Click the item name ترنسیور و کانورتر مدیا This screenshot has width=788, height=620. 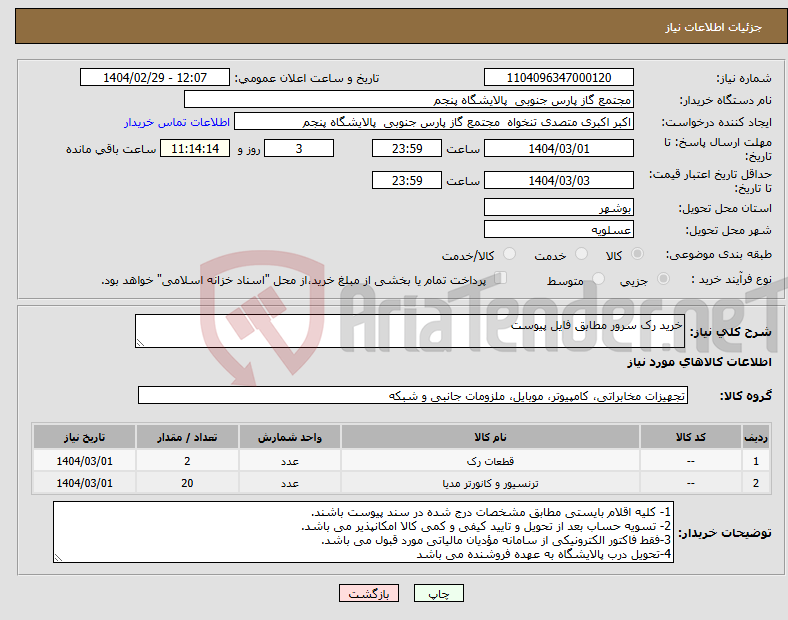click(x=490, y=483)
